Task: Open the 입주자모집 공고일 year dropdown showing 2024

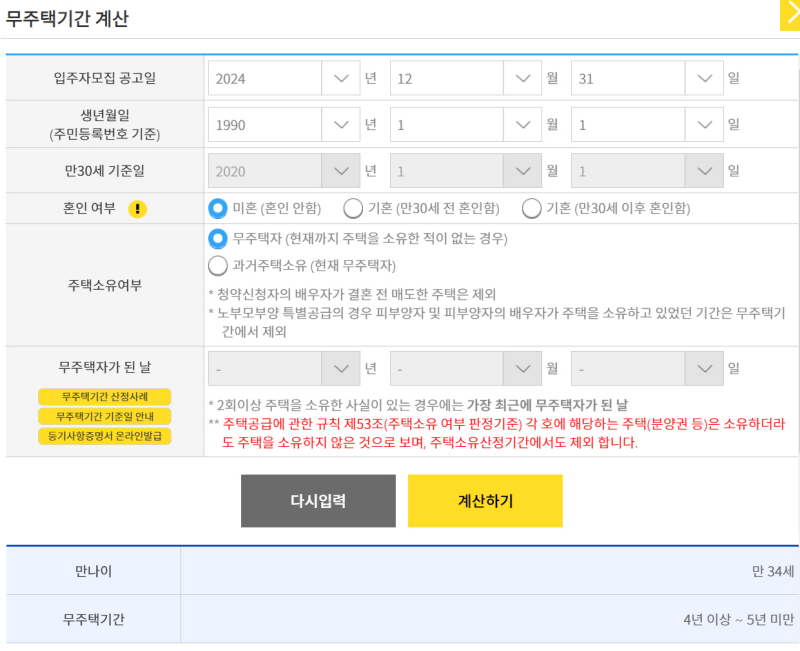Action: click(x=284, y=78)
